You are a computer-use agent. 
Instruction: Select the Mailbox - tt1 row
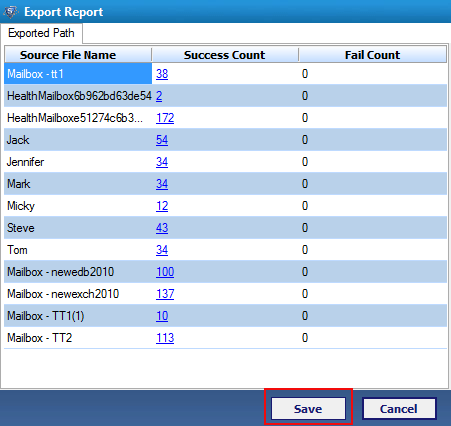(225, 74)
